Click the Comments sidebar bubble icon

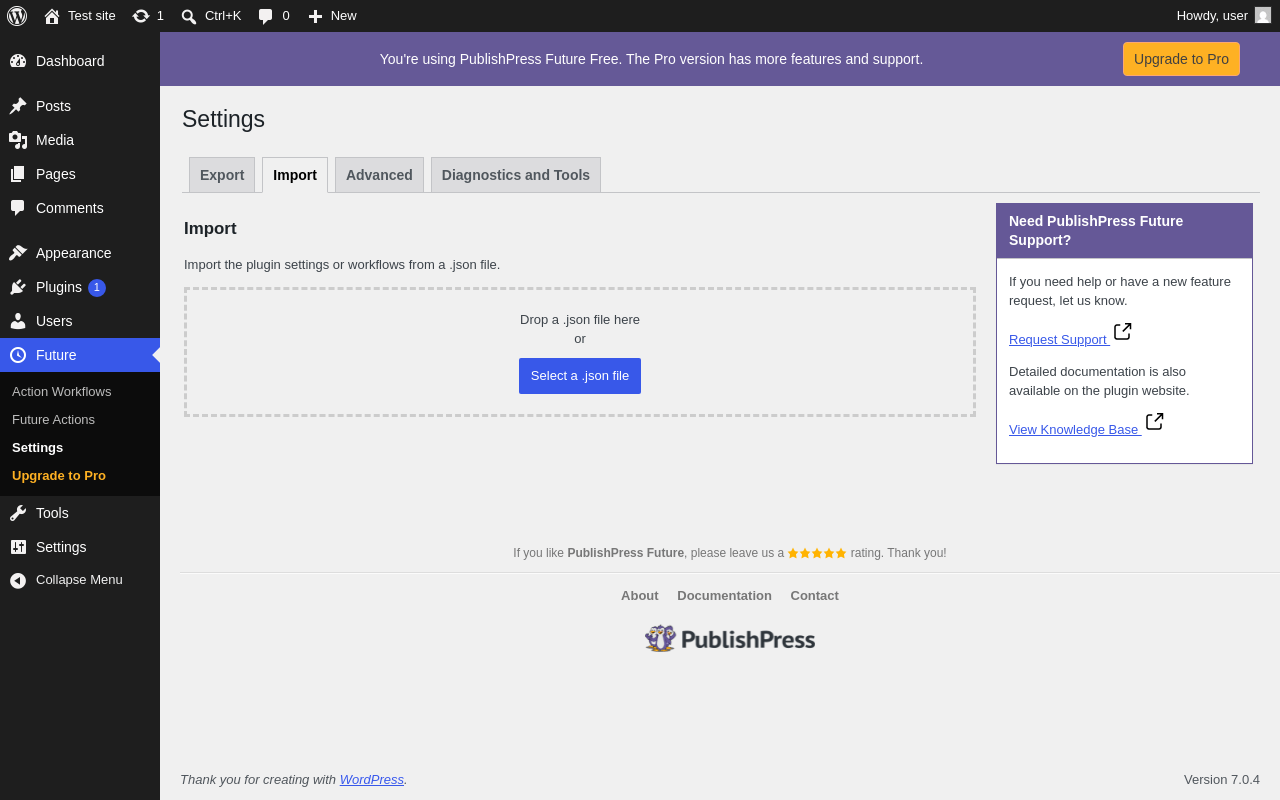coord(18,208)
